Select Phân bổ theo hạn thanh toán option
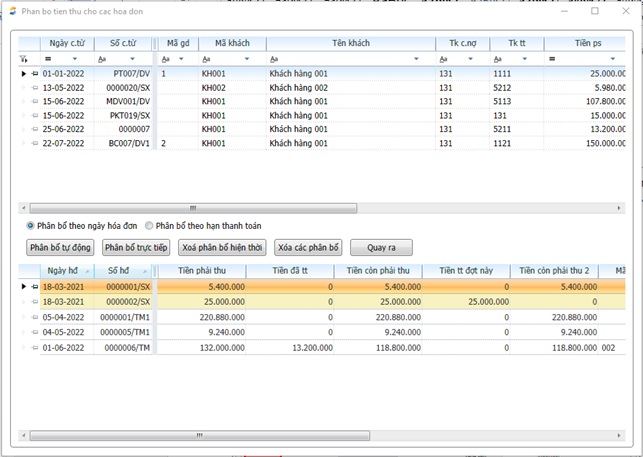Viewport: 643px width, 457px height. tap(150, 225)
